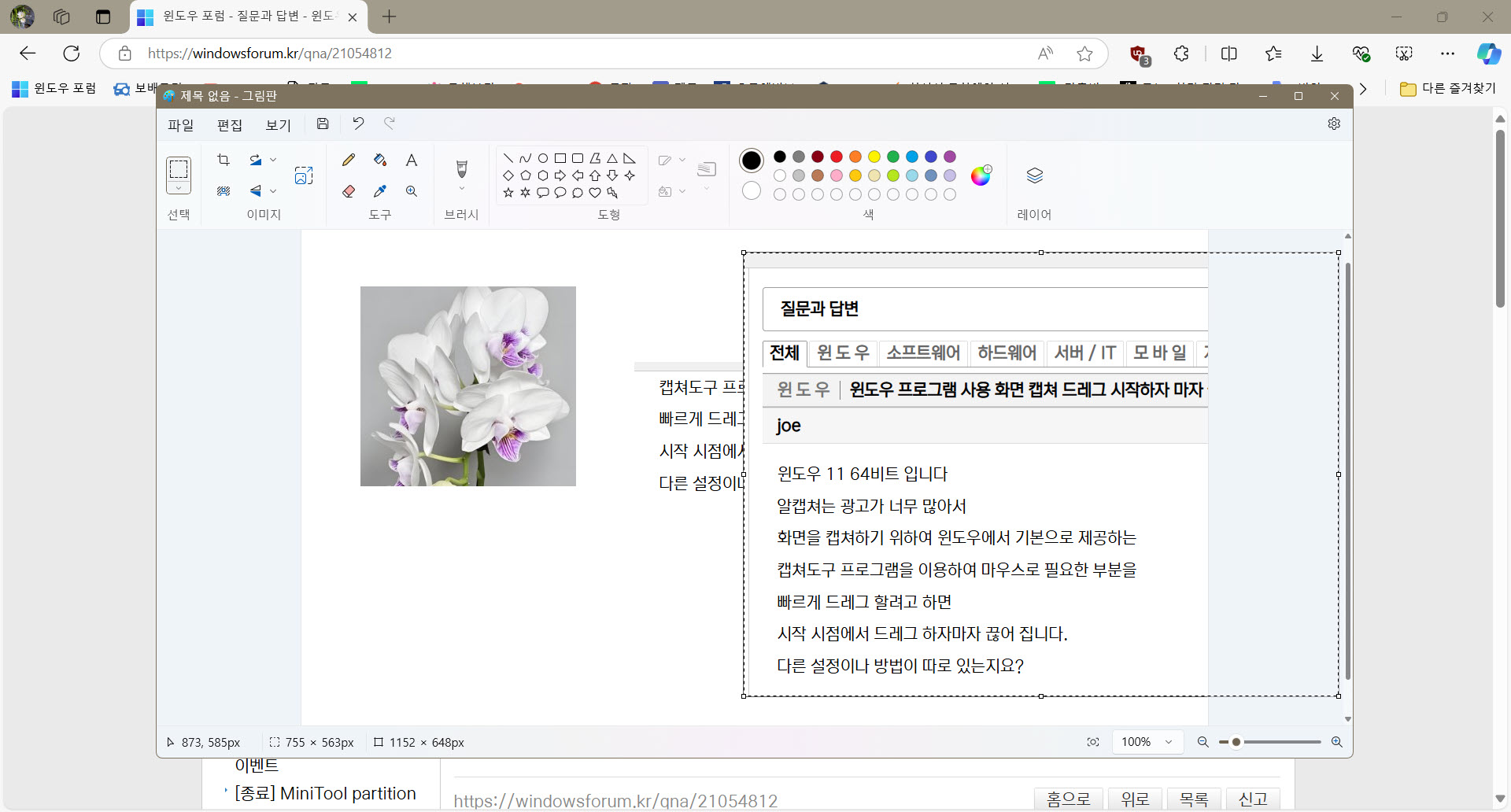Click the 목록 button on webpage

(x=1194, y=799)
